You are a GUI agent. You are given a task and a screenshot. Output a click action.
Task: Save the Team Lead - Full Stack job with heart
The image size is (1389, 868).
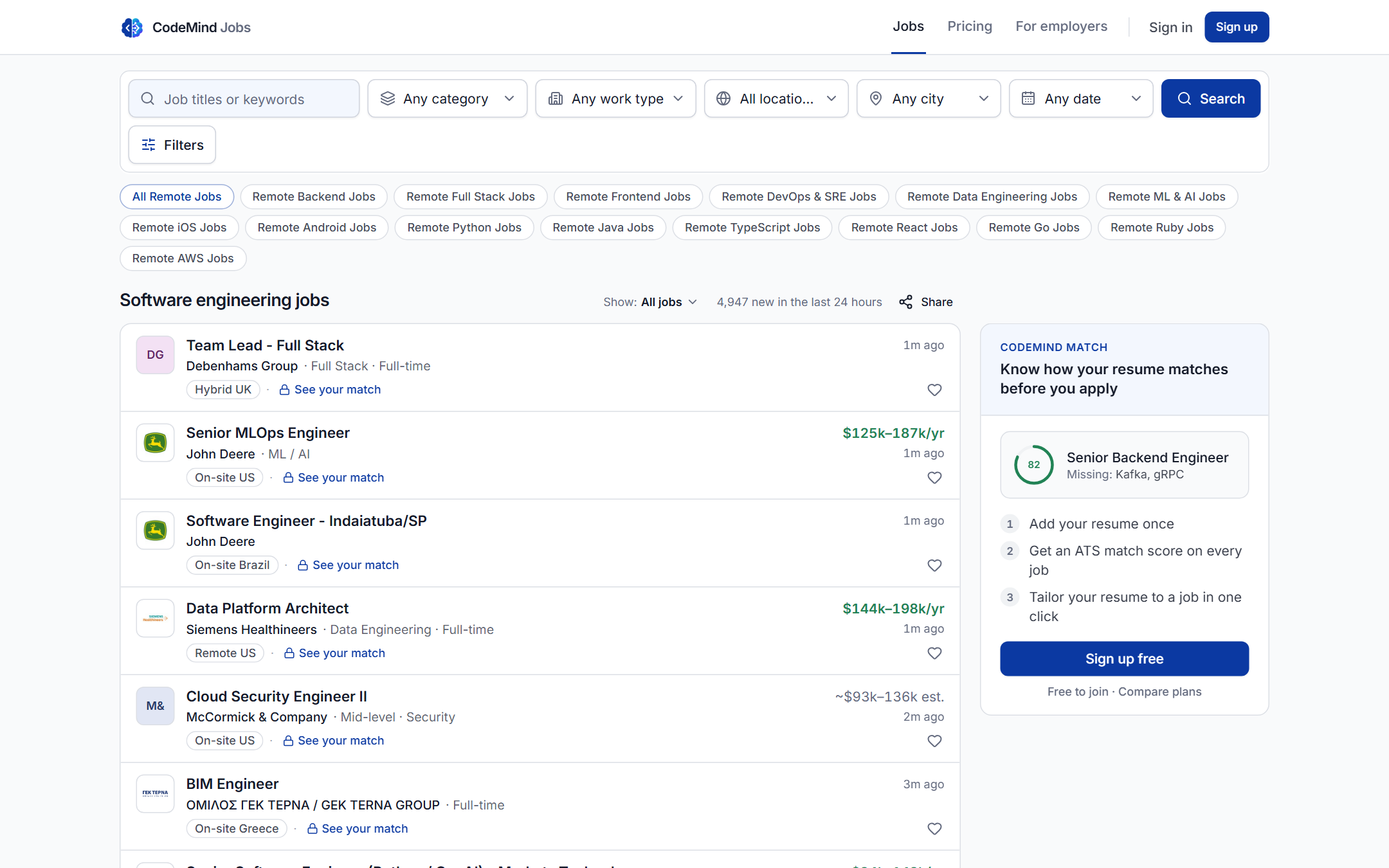[x=934, y=390]
